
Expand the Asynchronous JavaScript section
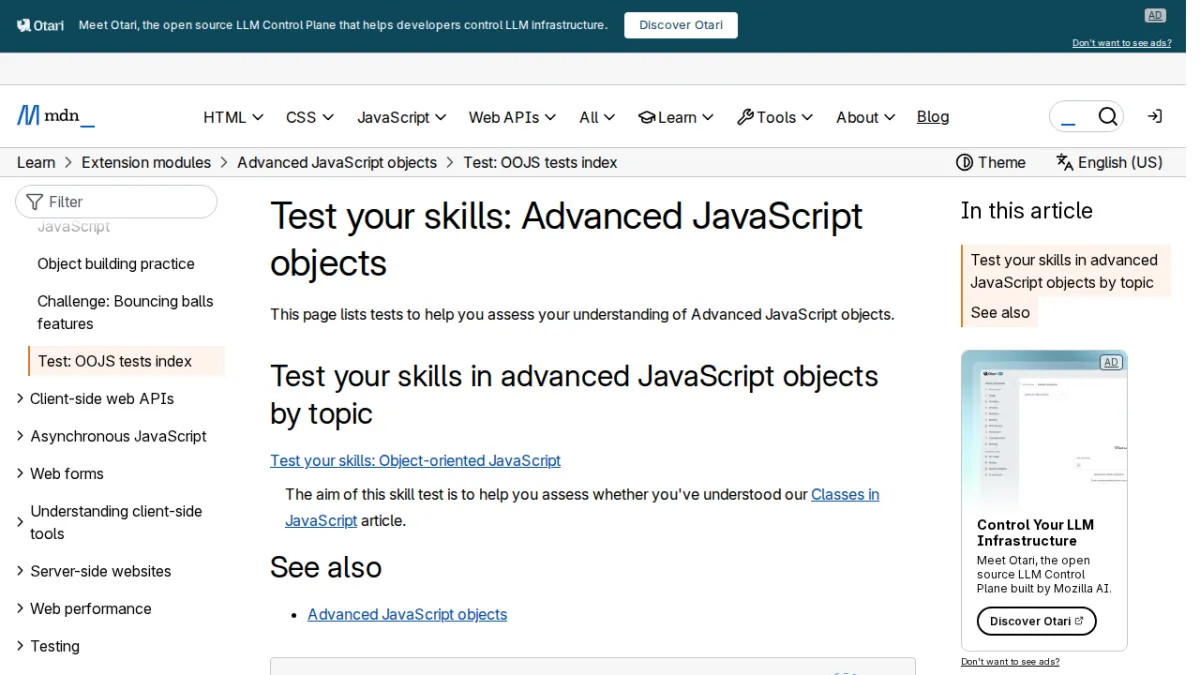click(x=112, y=436)
